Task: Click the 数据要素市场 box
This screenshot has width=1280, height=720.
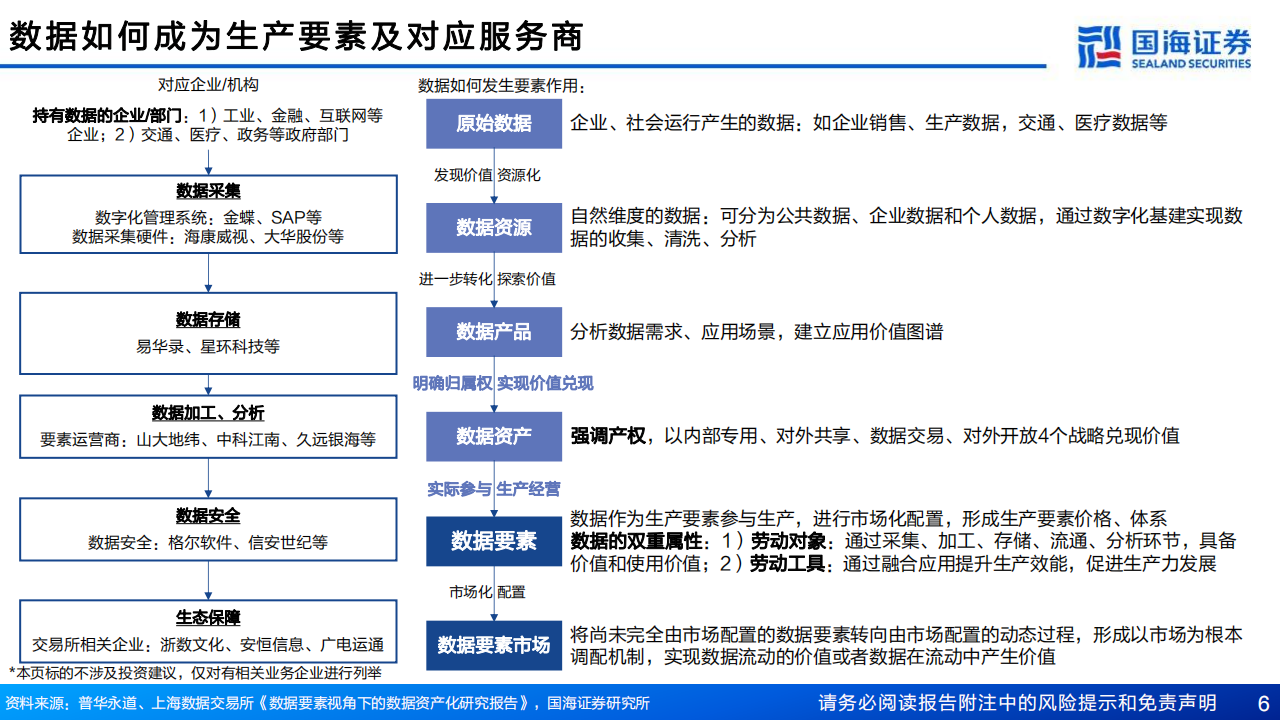Action: pyautogui.click(x=494, y=645)
